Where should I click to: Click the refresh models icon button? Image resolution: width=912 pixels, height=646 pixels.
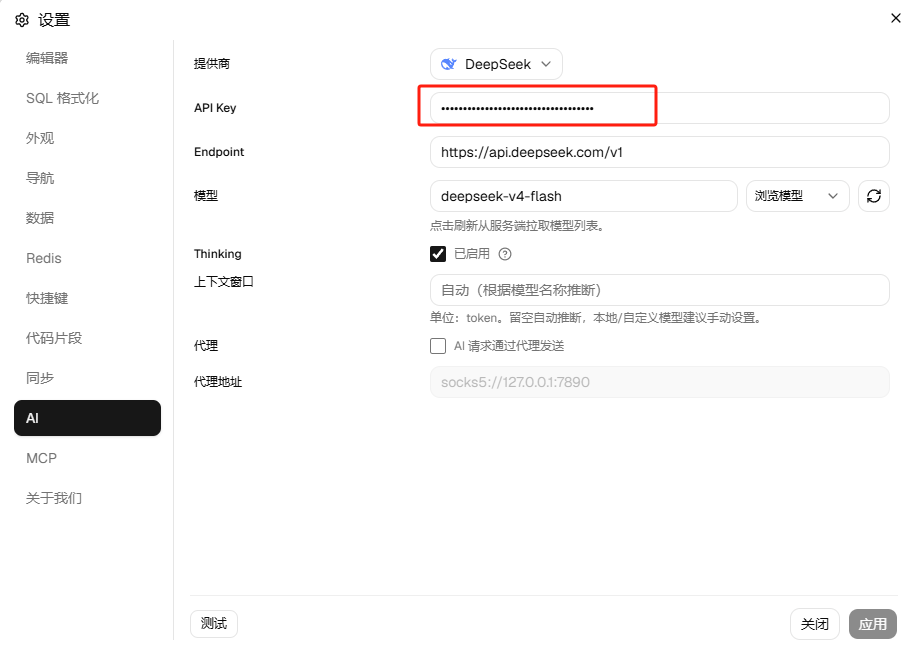coord(874,196)
